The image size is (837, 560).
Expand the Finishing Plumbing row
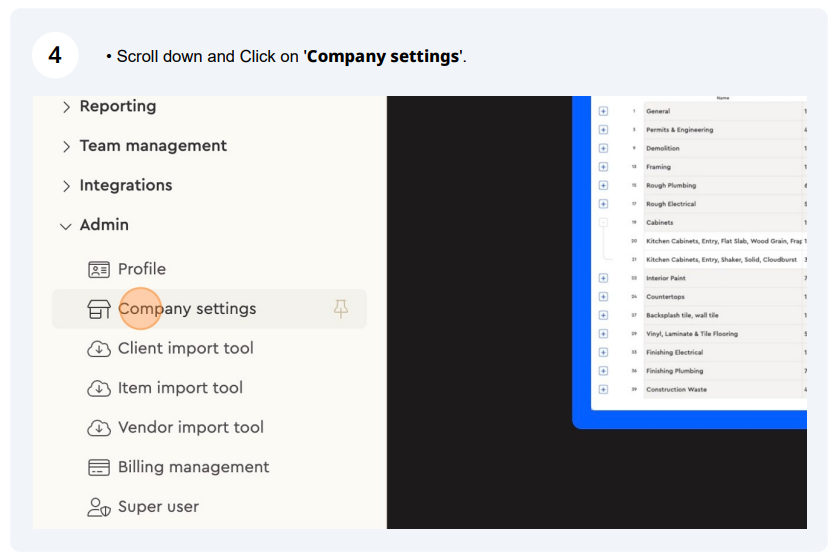[x=603, y=371]
